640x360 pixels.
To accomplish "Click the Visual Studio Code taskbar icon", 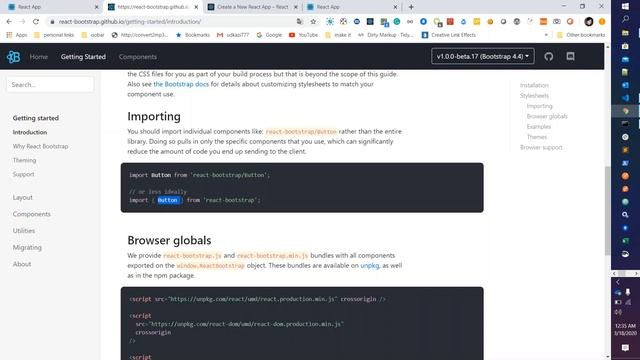I will click(625, 98).
